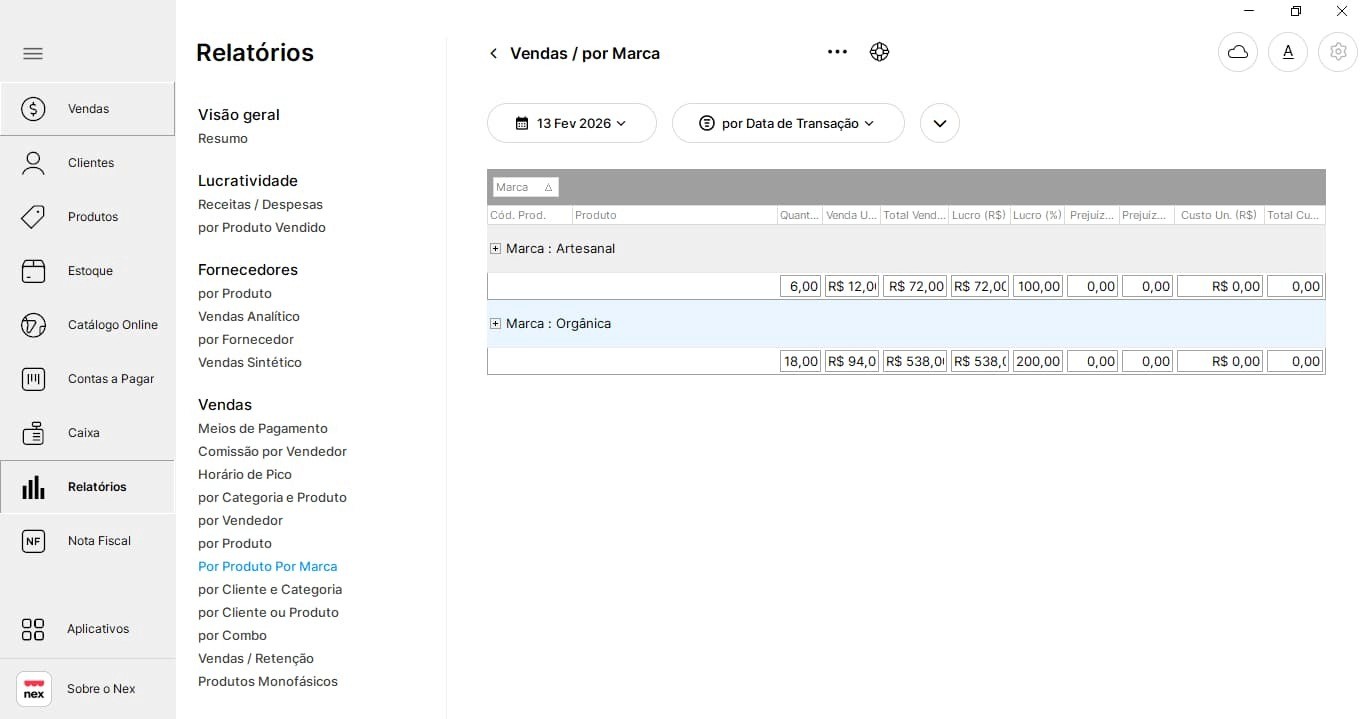Select Aplicativos in the sidebar
This screenshot has width=1365, height=719.
pyautogui.click(x=88, y=629)
